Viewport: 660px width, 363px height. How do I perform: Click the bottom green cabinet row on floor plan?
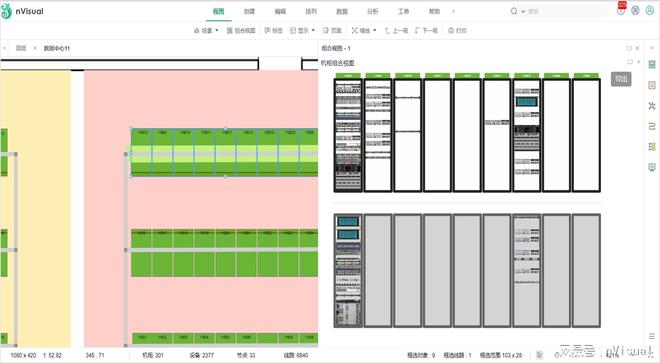point(225,338)
